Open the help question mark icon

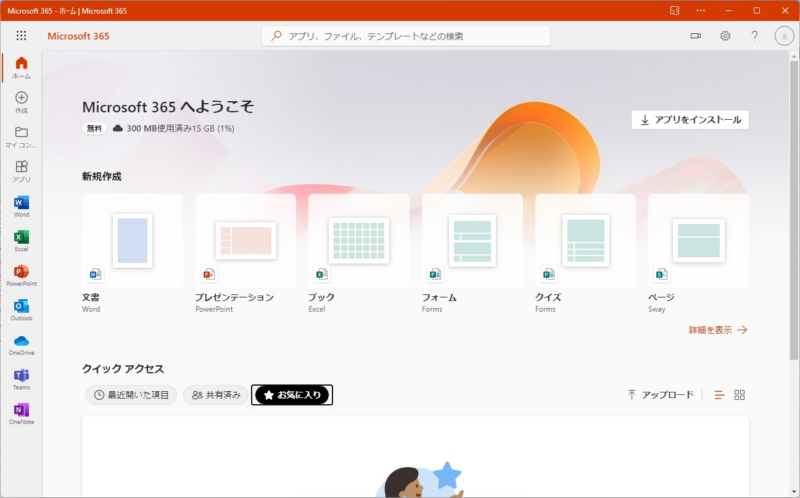754,36
